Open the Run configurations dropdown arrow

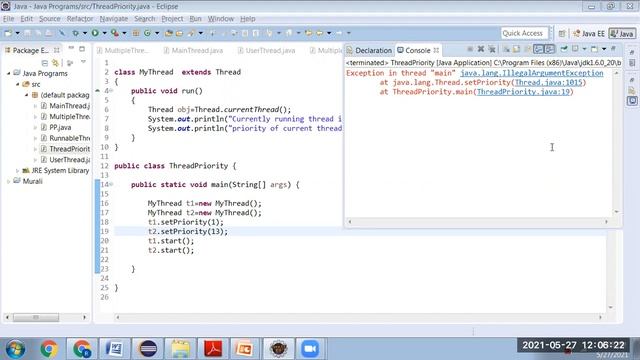coord(104,33)
